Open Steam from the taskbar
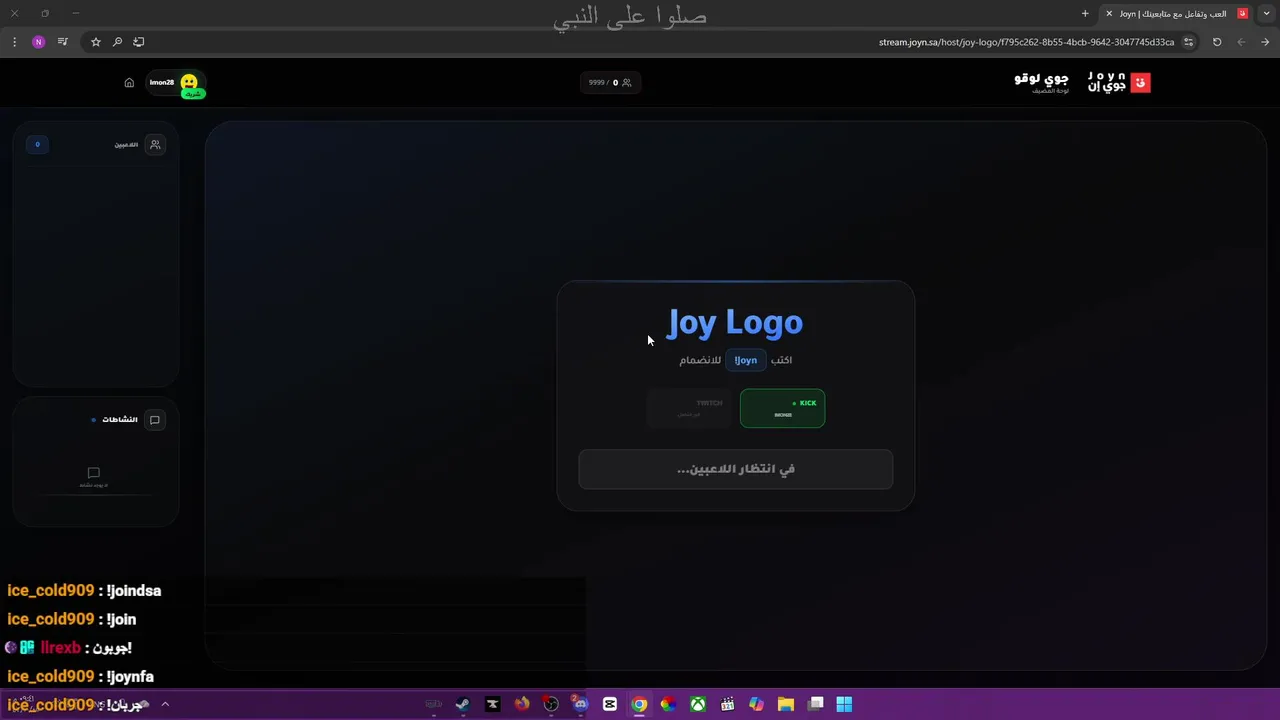1280x720 pixels. (x=463, y=704)
